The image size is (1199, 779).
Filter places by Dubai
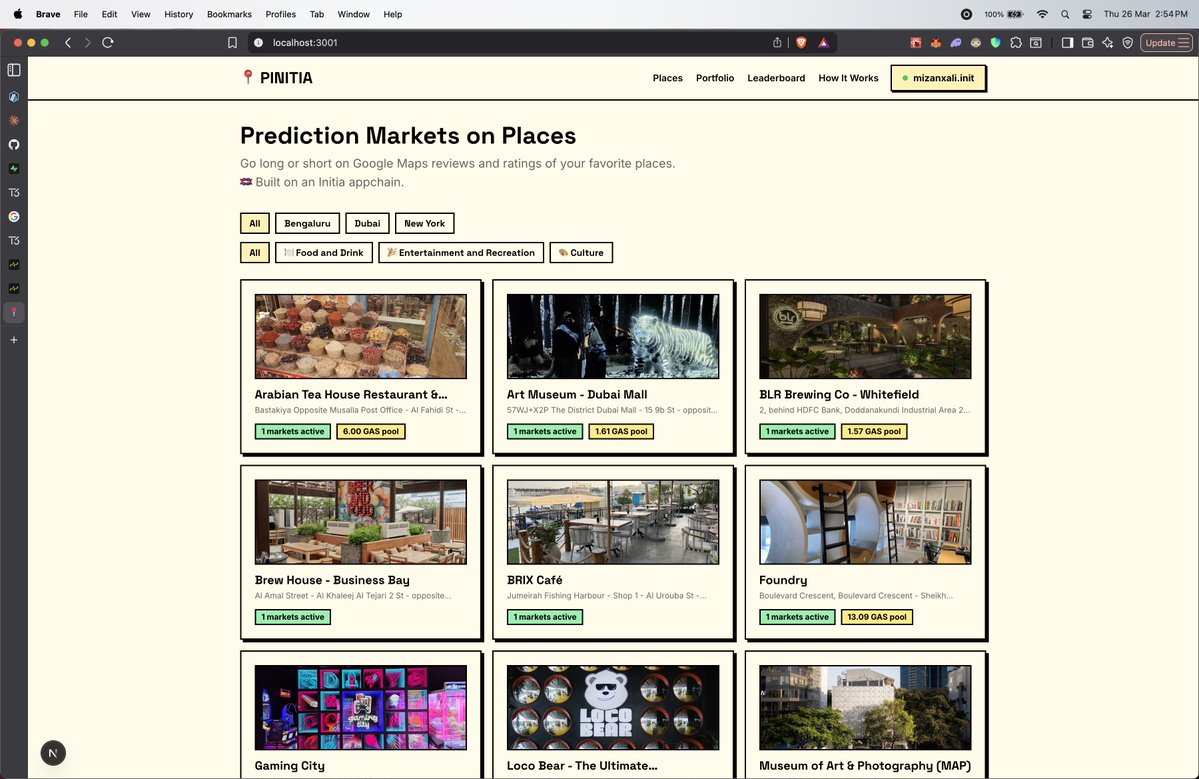click(367, 223)
